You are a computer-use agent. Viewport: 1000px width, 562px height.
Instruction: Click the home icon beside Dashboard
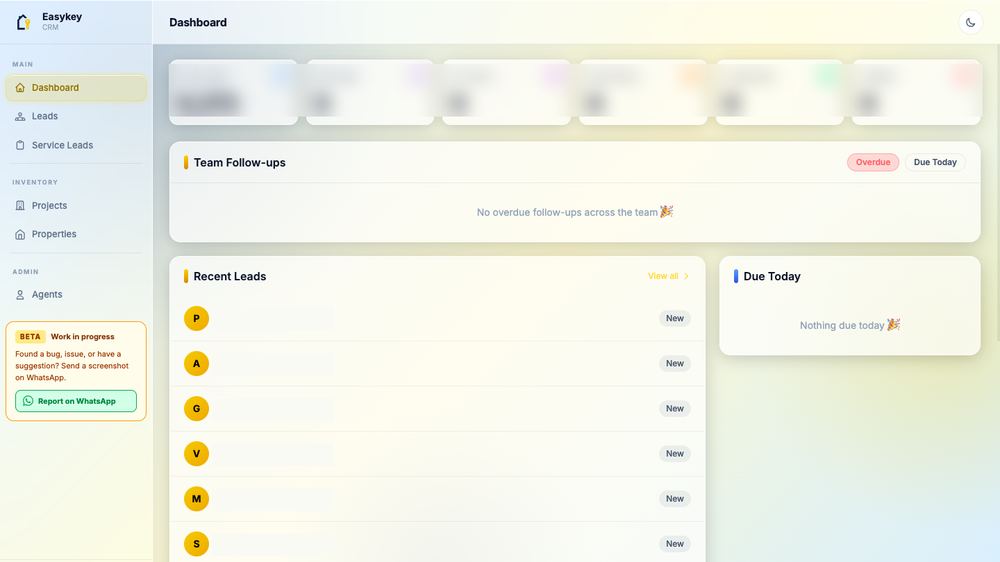click(x=20, y=87)
